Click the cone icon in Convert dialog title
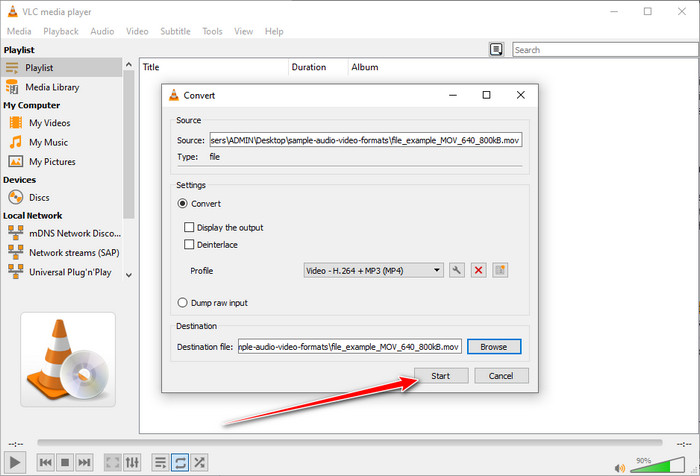The image size is (700, 476). pos(174,95)
